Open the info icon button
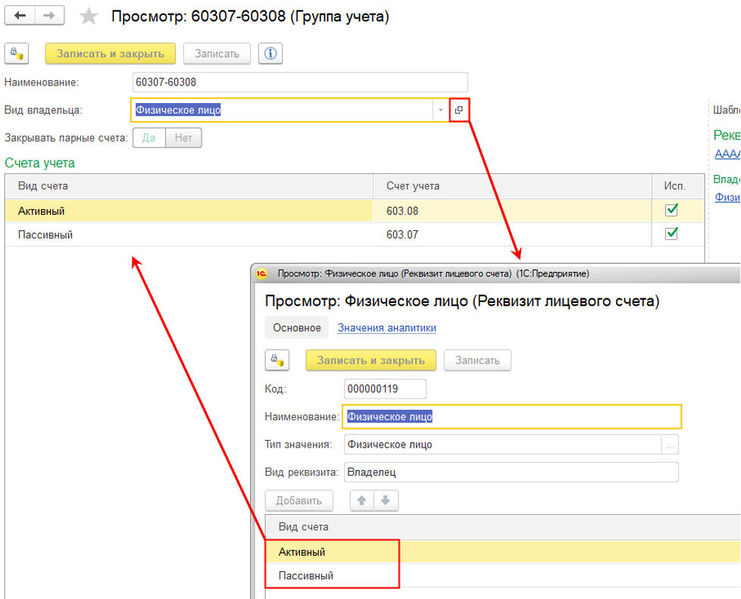This screenshot has height=599, width=741. point(269,54)
